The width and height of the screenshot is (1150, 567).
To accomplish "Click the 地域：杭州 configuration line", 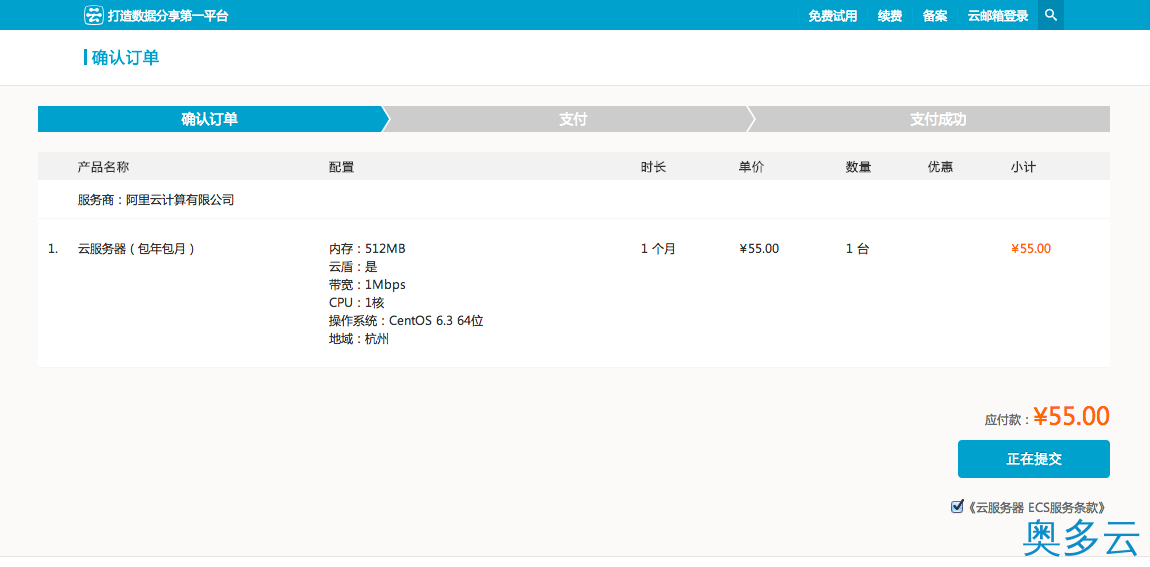I will point(359,339).
